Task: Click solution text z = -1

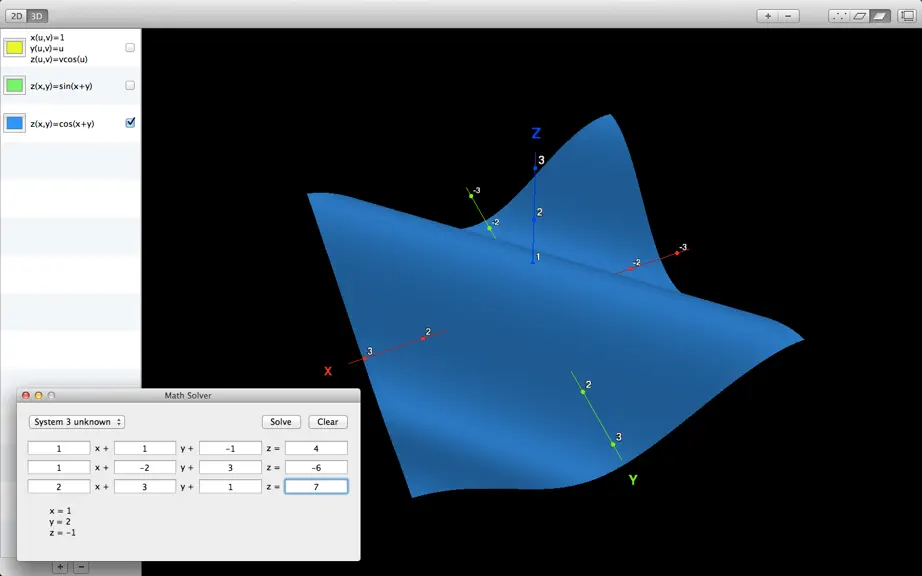Action: click(63, 533)
